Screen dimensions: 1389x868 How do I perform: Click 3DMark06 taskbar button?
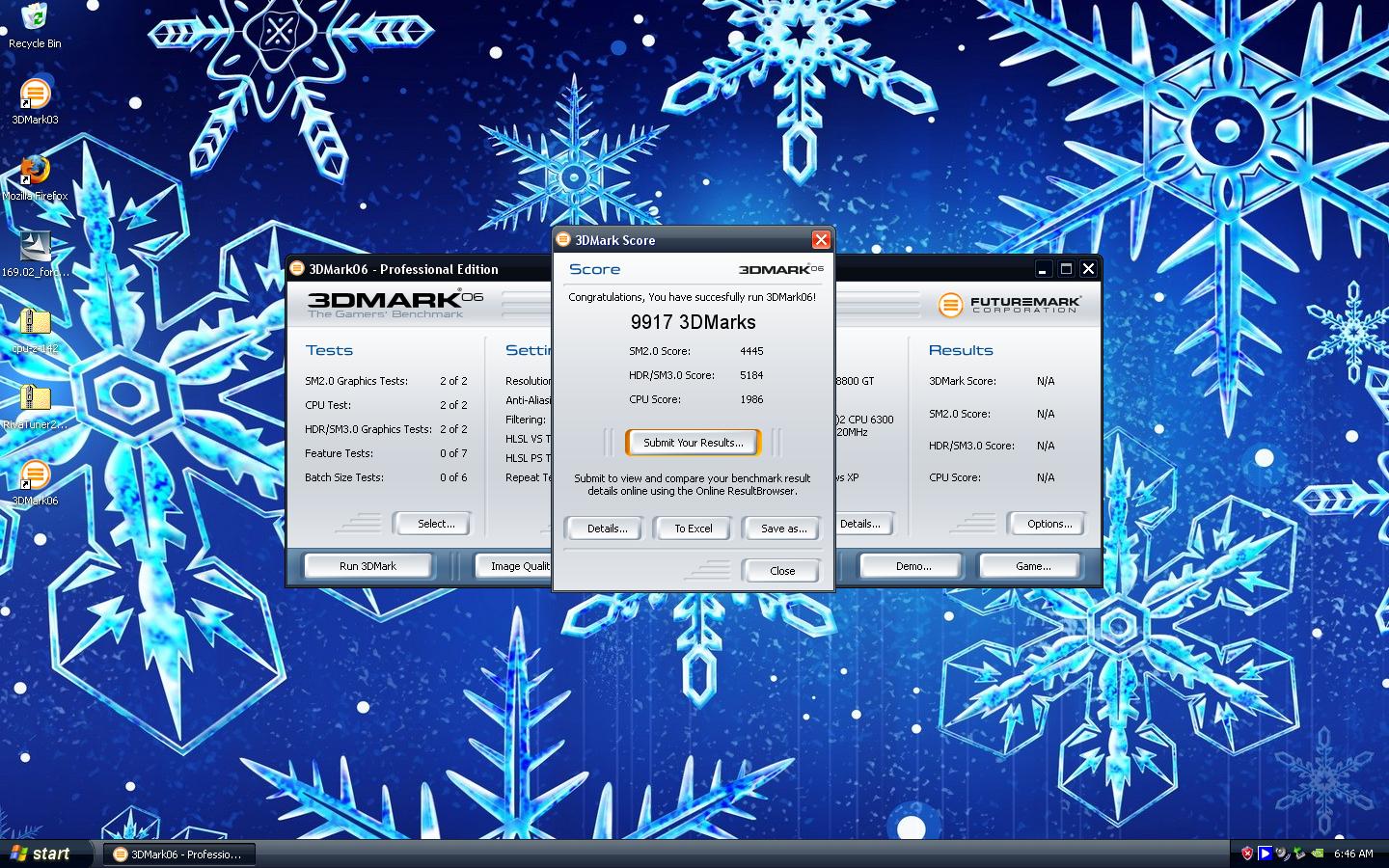point(179,854)
